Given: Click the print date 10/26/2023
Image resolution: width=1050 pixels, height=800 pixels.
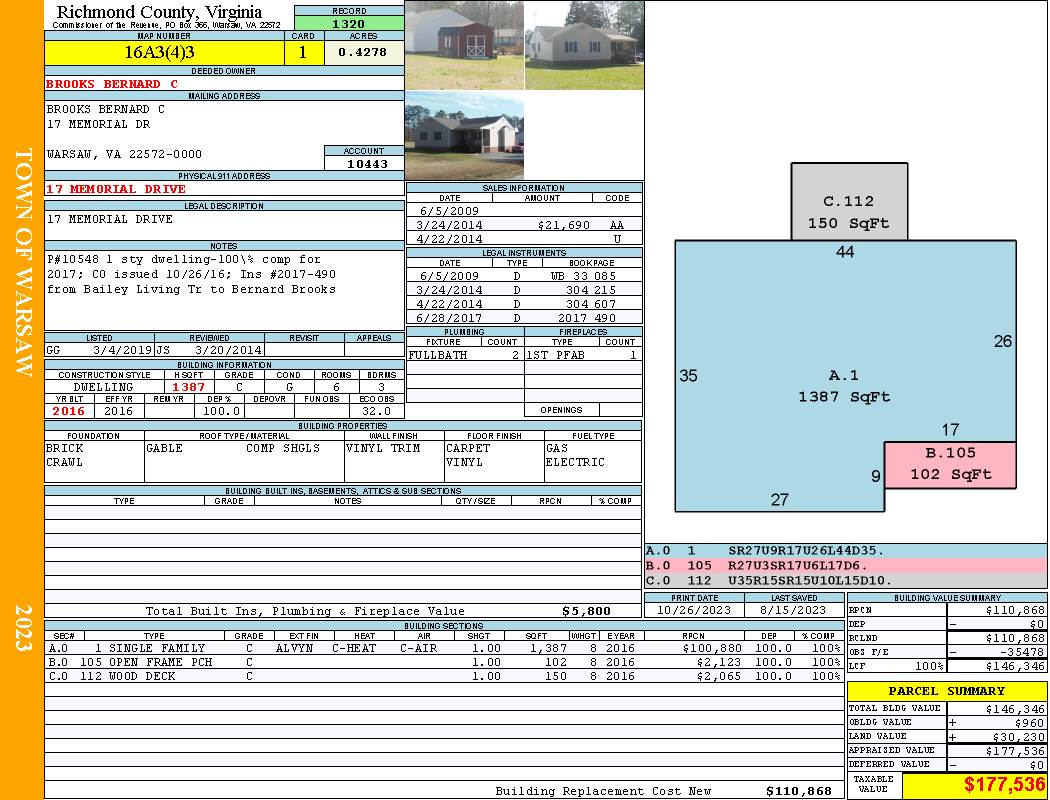Looking at the screenshot, I should pyautogui.click(x=694, y=610).
